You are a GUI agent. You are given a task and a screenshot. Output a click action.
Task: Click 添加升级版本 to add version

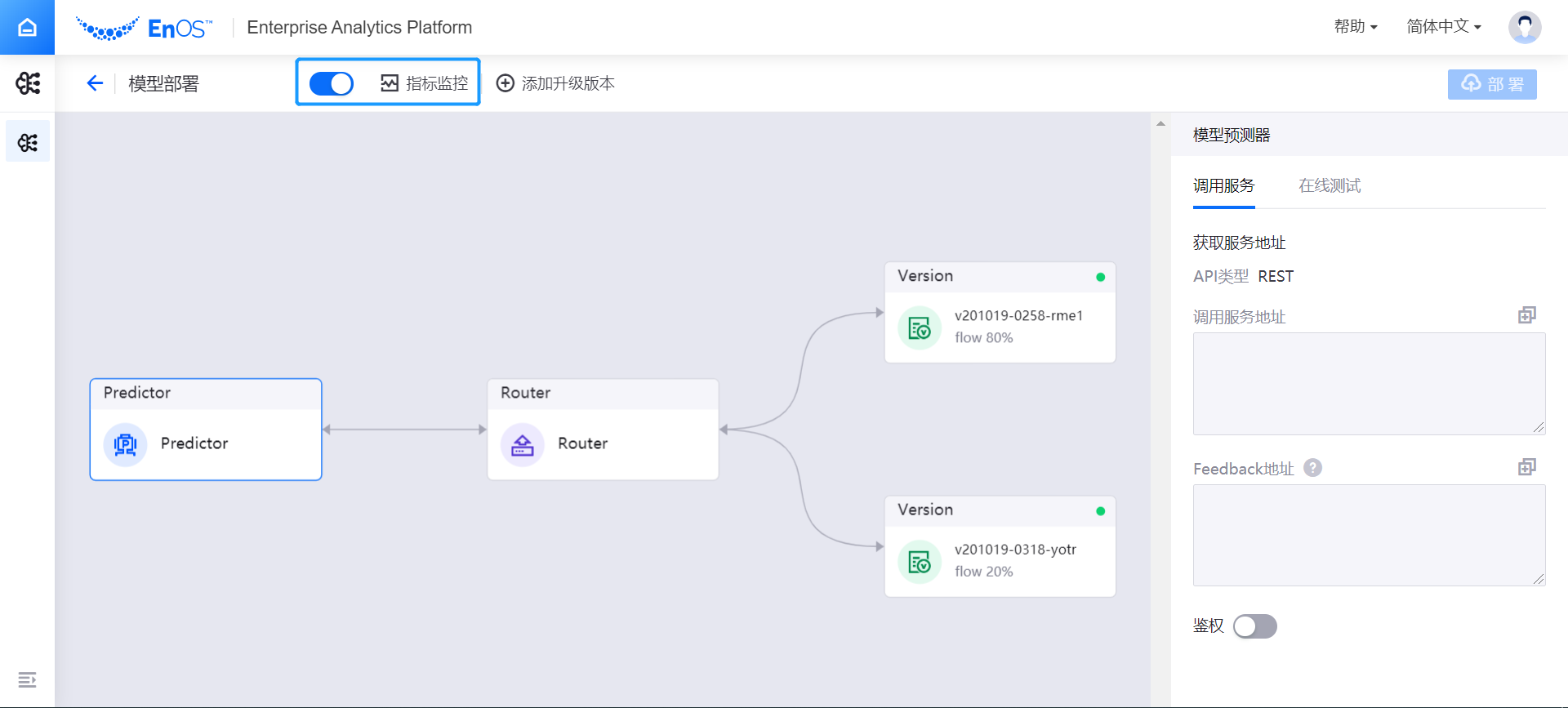pyautogui.click(x=556, y=83)
